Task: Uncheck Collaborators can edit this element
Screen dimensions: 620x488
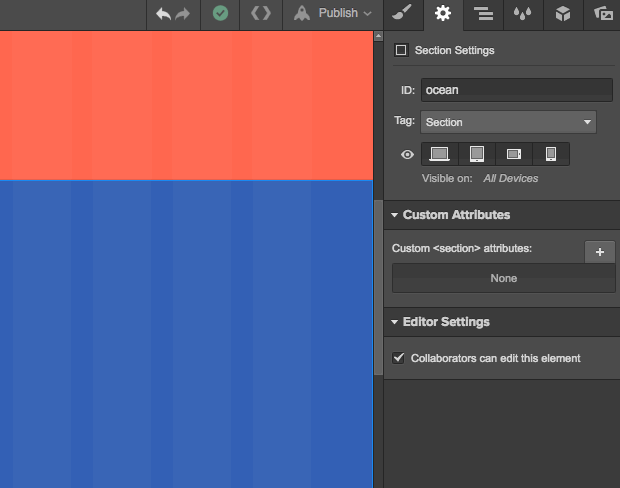Action: point(399,357)
